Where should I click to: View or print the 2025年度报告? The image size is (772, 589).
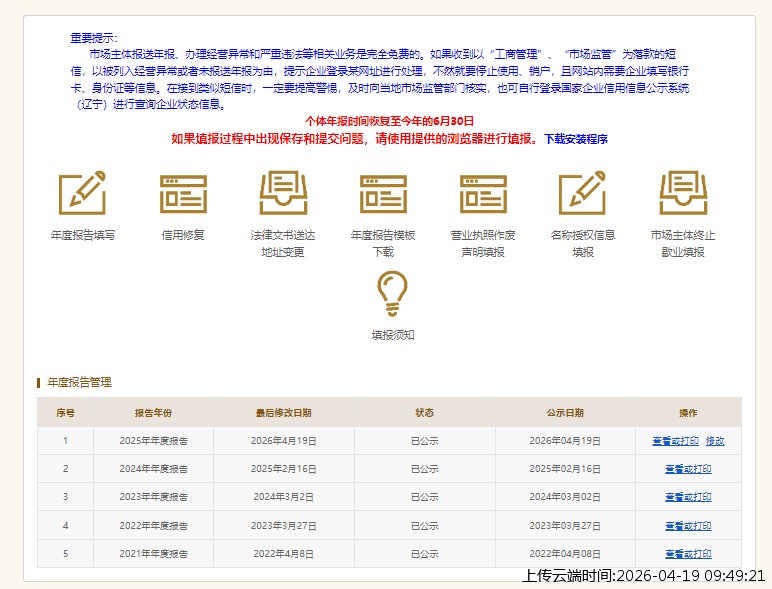click(675, 441)
